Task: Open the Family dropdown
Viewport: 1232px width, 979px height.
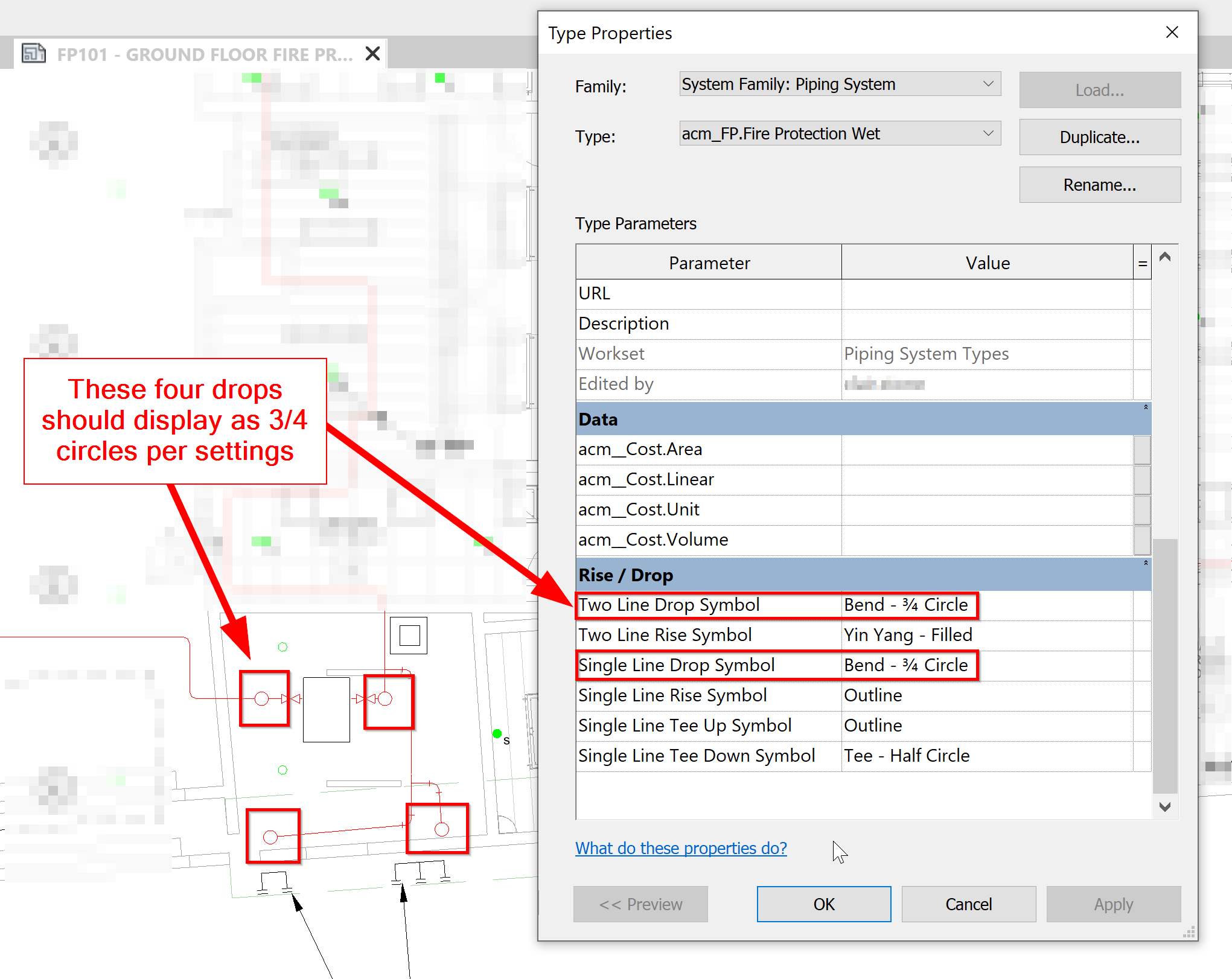Action: tap(989, 84)
